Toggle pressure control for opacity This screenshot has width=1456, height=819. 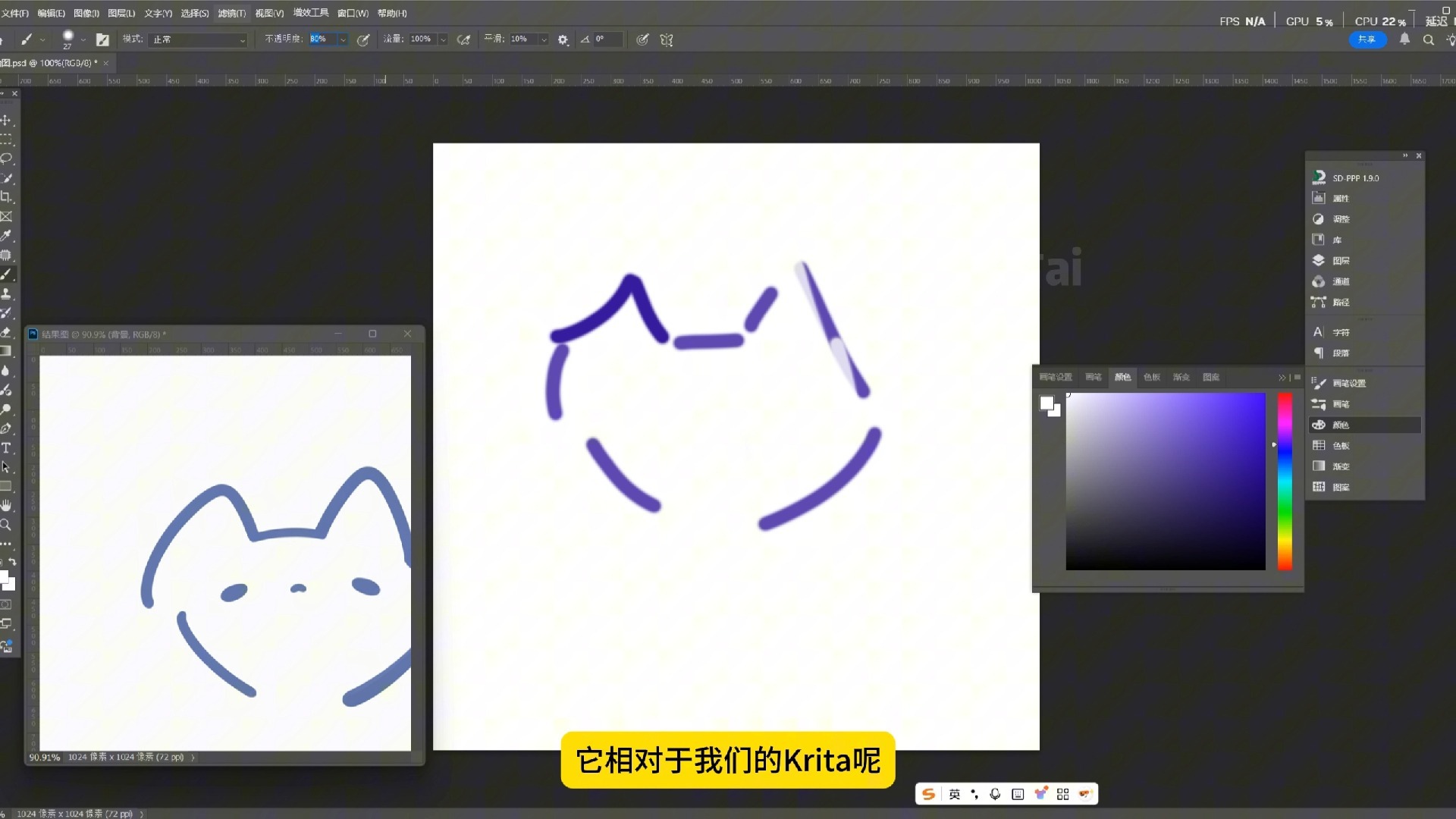tap(363, 39)
